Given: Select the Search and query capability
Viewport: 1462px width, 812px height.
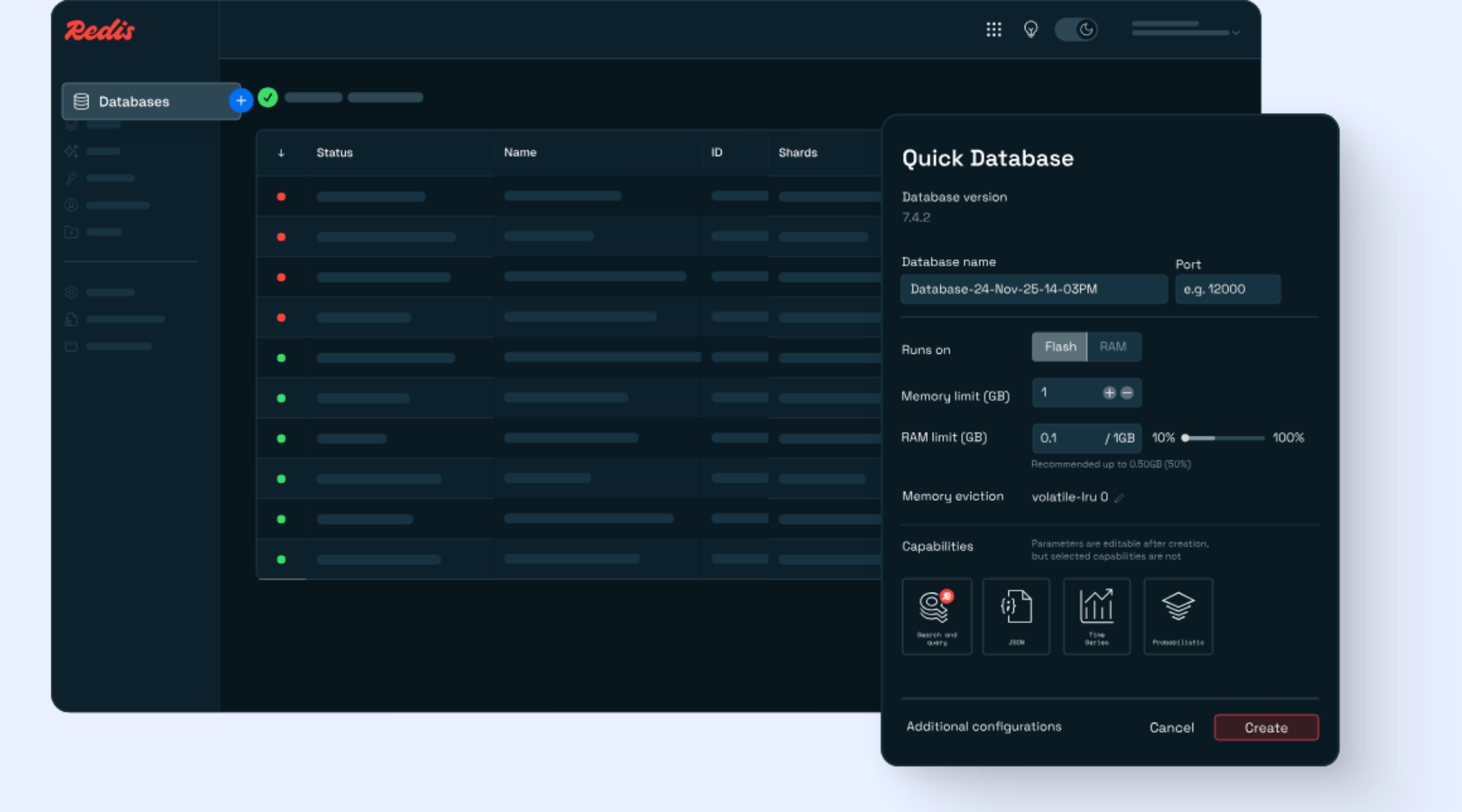Looking at the screenshot, I should pos(937,616).
